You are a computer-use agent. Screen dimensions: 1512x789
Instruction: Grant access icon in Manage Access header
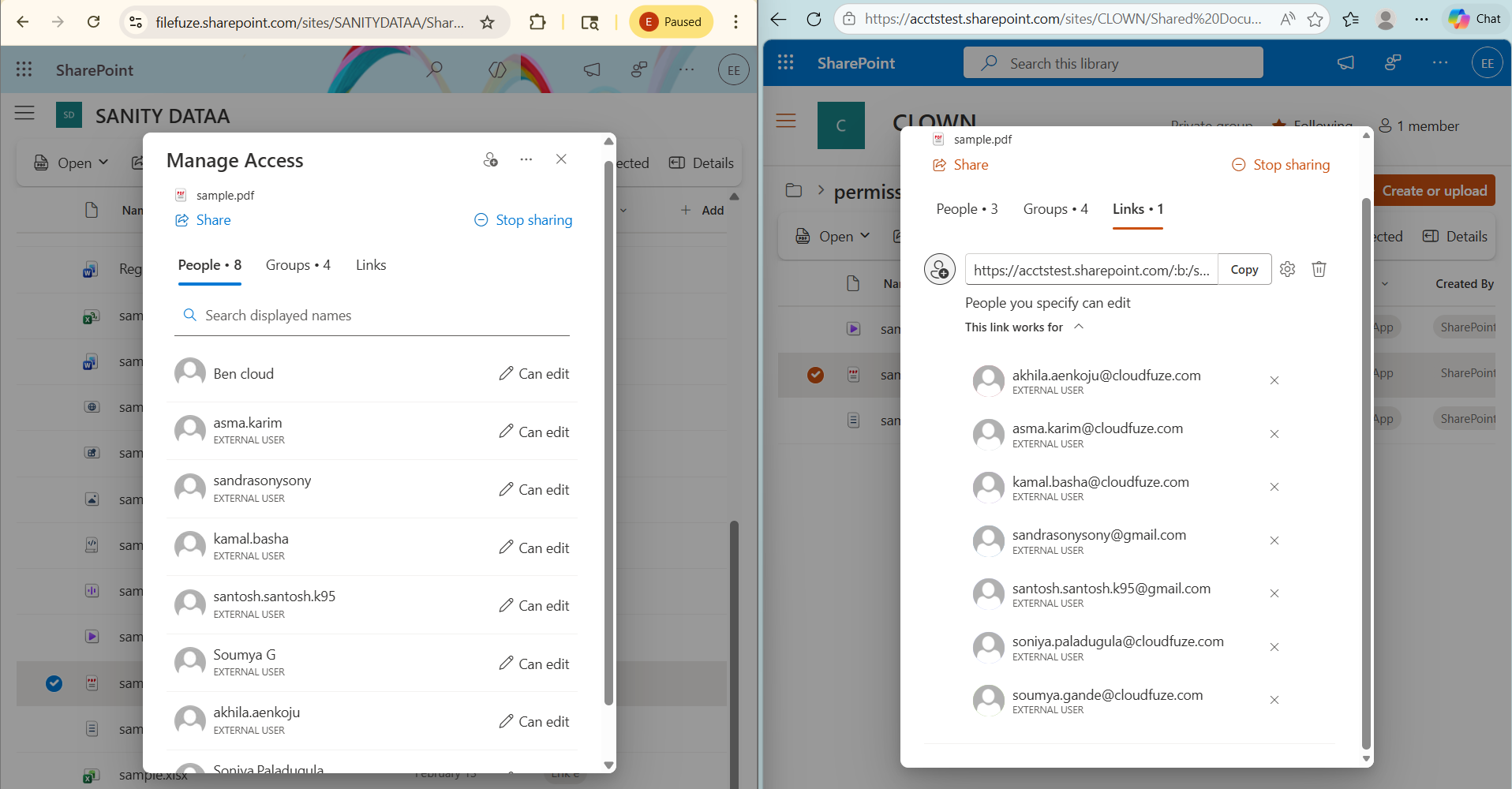pyautogui.click(x=491, y=159)
